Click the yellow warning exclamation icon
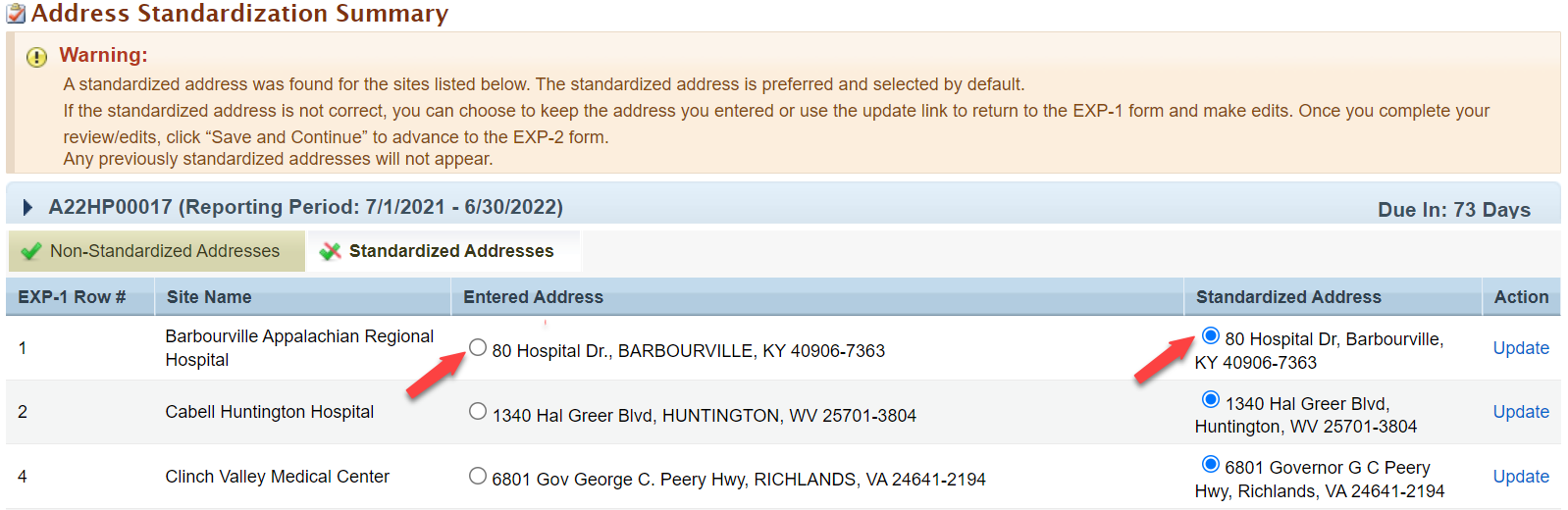Screen dimensions: 1568x510 (36, 57)
